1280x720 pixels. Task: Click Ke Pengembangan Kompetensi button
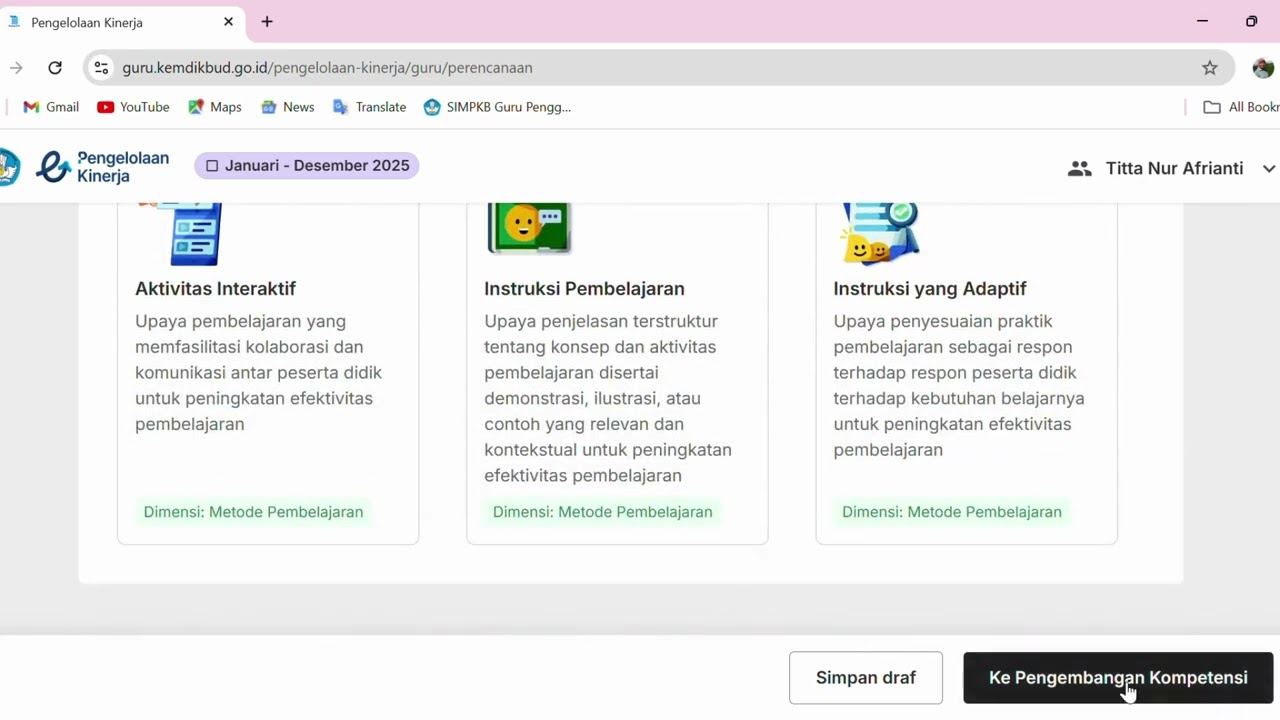(1118, 678)
